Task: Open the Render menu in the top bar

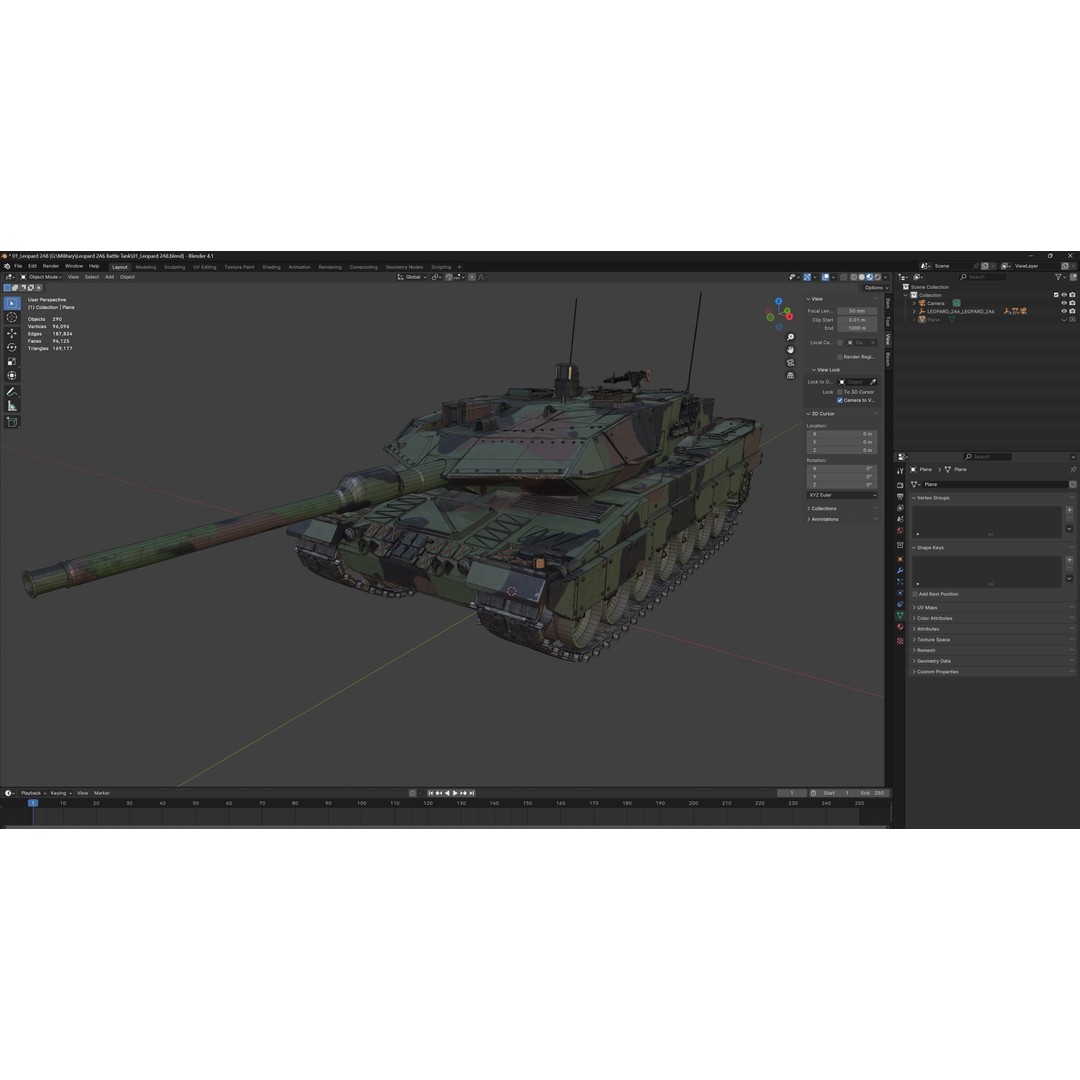Action: (50, 266)
